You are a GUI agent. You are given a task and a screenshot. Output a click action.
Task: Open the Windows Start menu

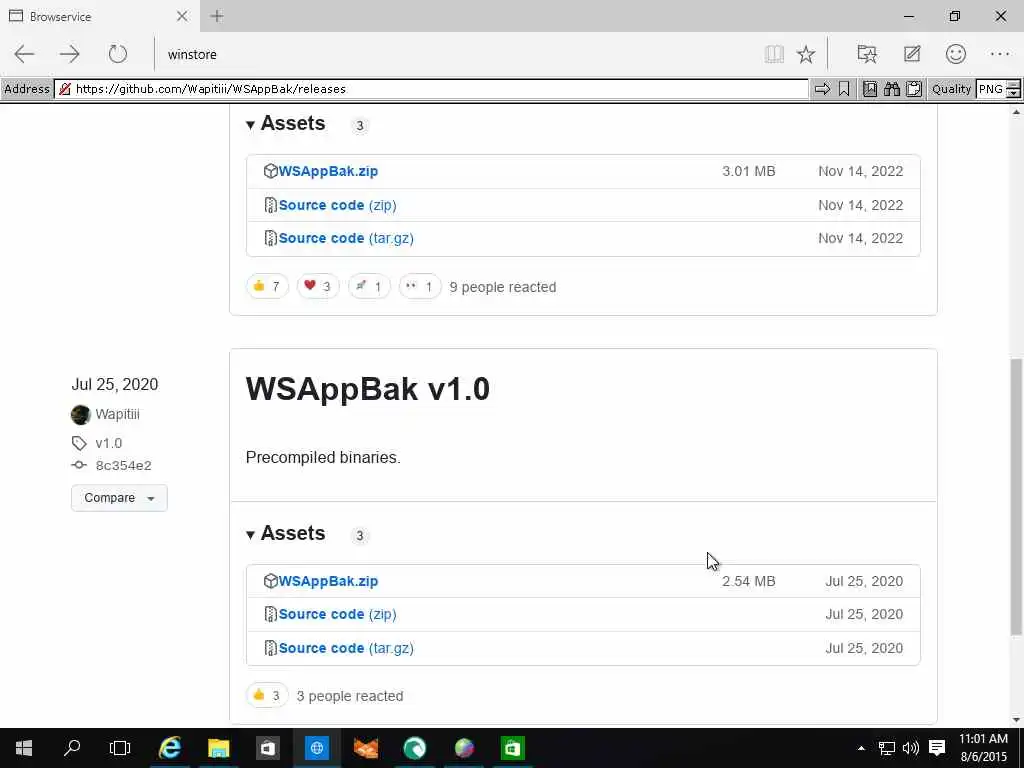click(x=24, y=748)
